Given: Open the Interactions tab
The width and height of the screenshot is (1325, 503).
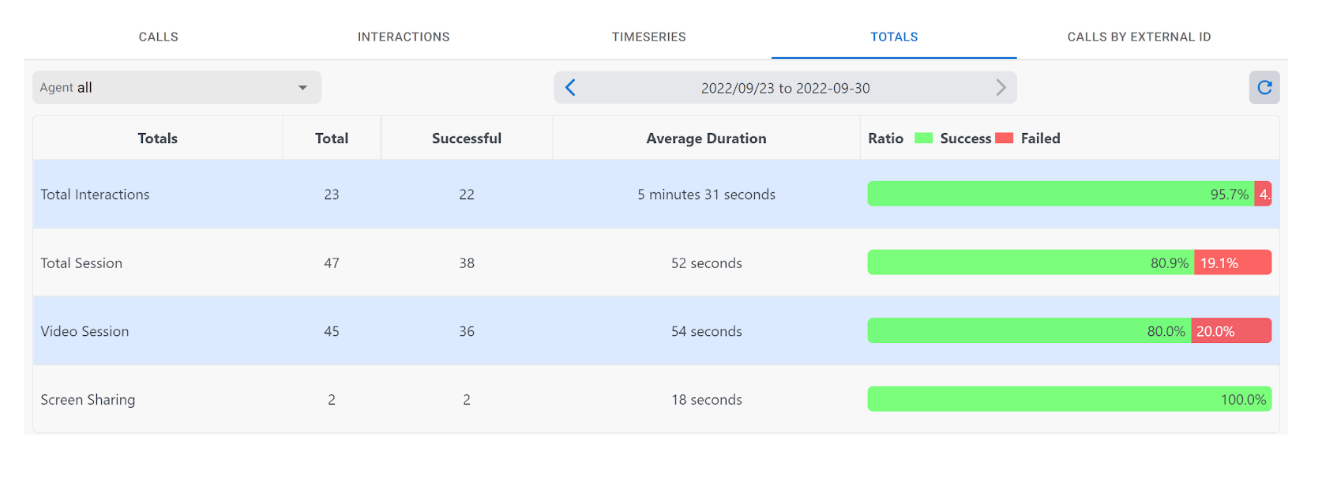Looking at the screenshot, I should click(x=403, y=37).
